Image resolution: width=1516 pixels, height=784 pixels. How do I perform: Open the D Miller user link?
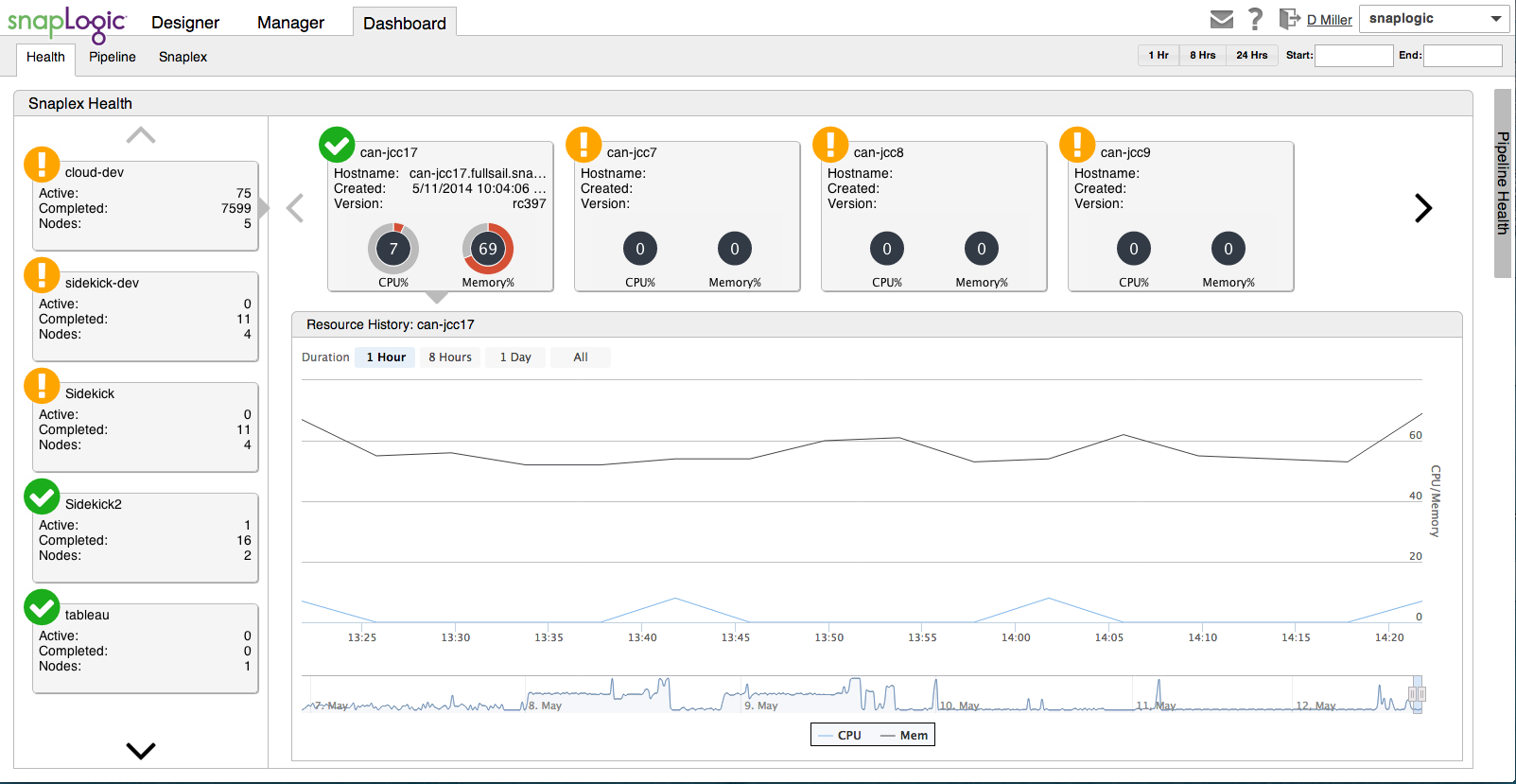click(x=1330, y=20)
